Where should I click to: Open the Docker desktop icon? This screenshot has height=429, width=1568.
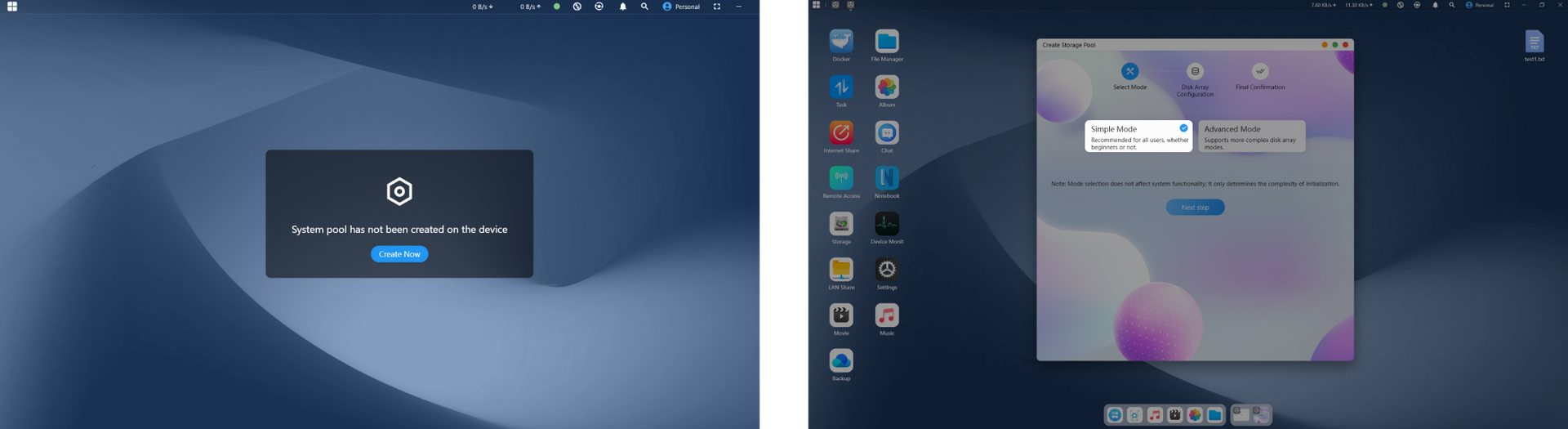[x=841, y=42]
